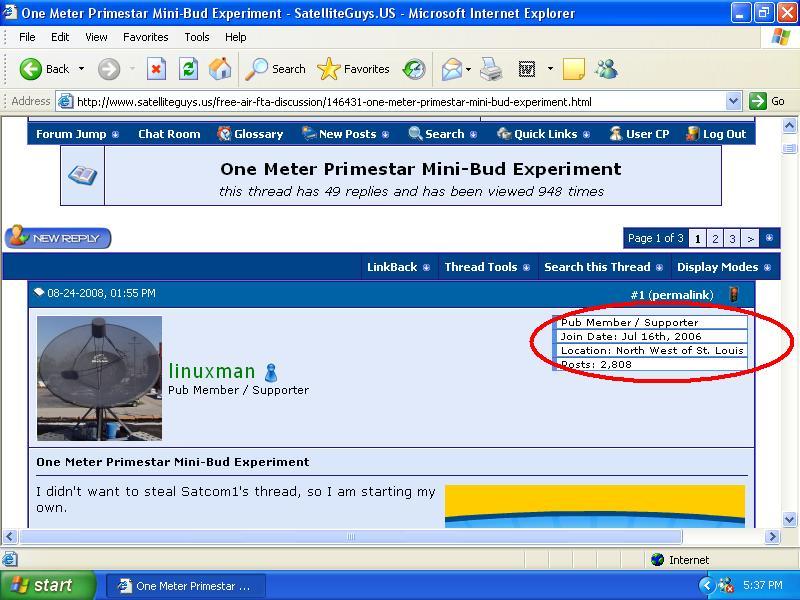Open the Favorites menu

pos(145,37)
